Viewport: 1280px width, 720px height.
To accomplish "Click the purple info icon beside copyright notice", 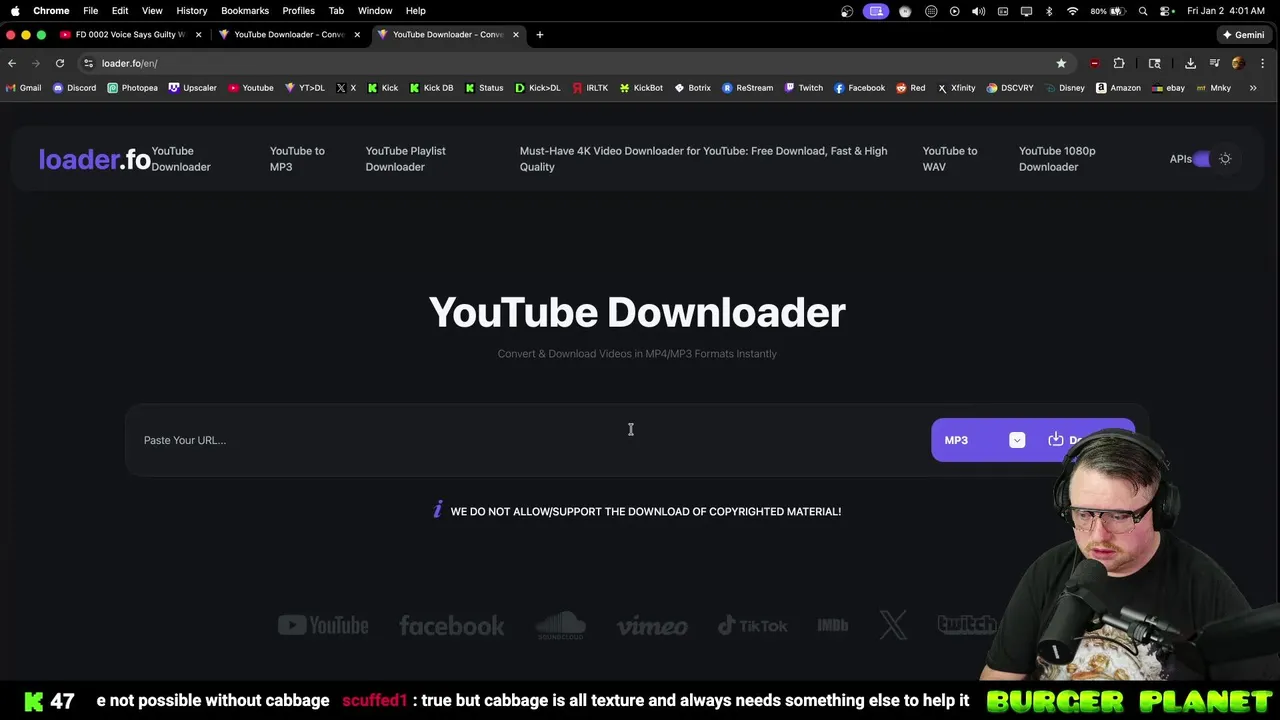I will click(x=437, y=510).
